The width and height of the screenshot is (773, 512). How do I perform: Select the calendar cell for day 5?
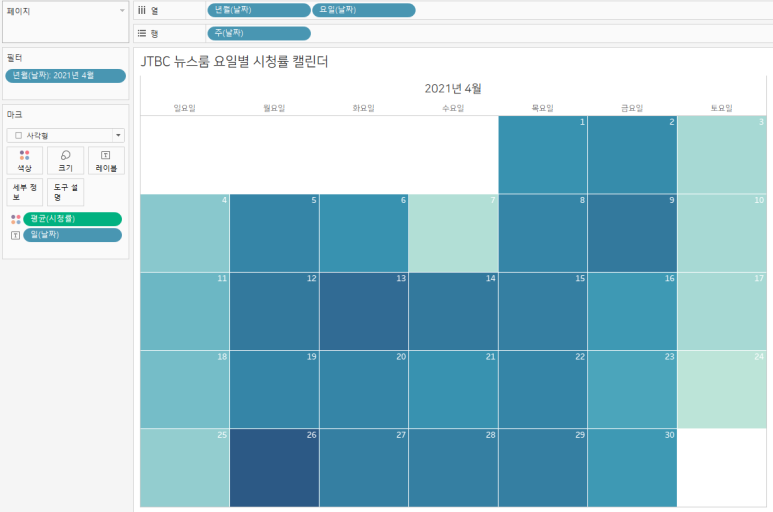pos(274,233)
